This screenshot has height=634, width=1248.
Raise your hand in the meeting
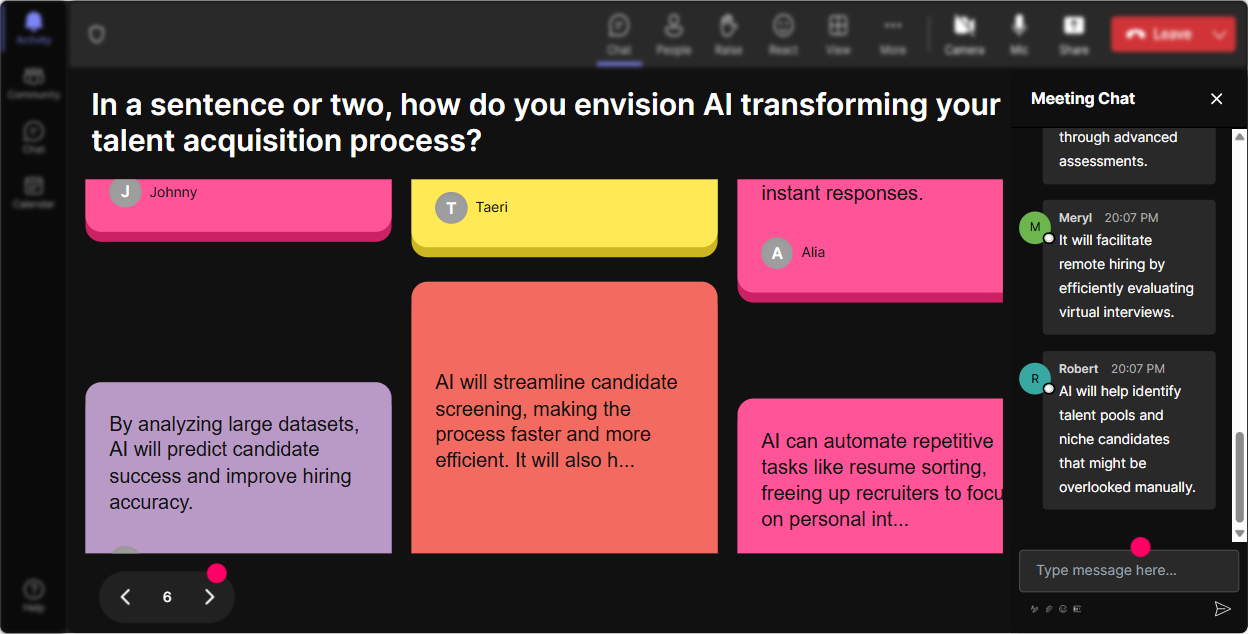click(728, 35)
